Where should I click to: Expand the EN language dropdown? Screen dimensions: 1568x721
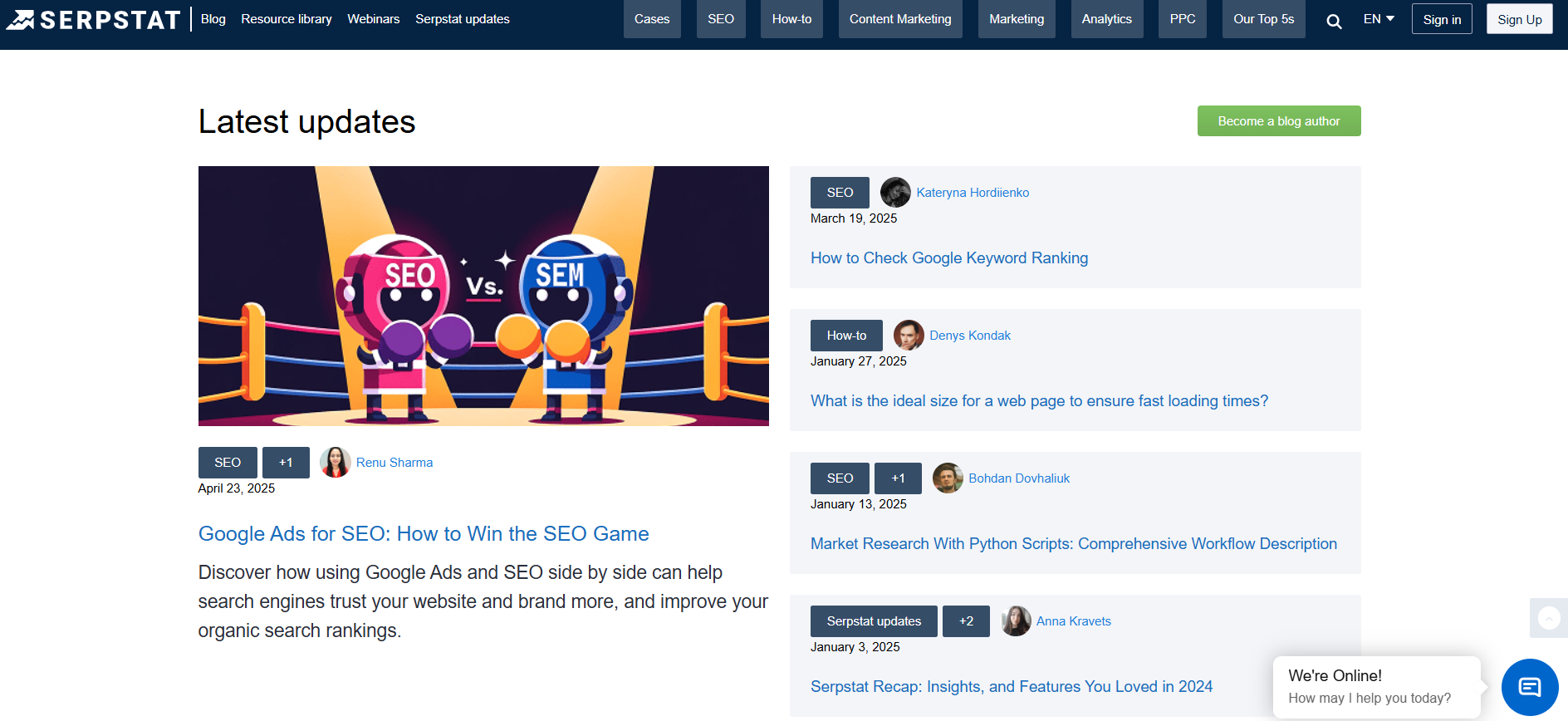click(x=1379, y=19)
